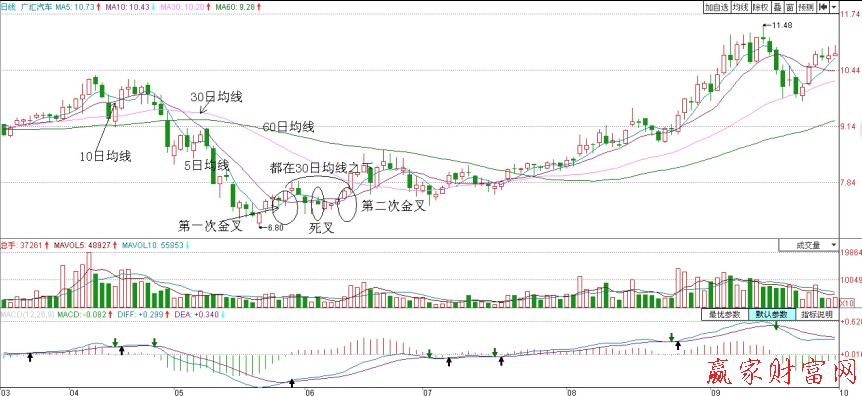
Task: Click the 预测 forecast button
Action: pyautogui.click(x=805, y=7)
